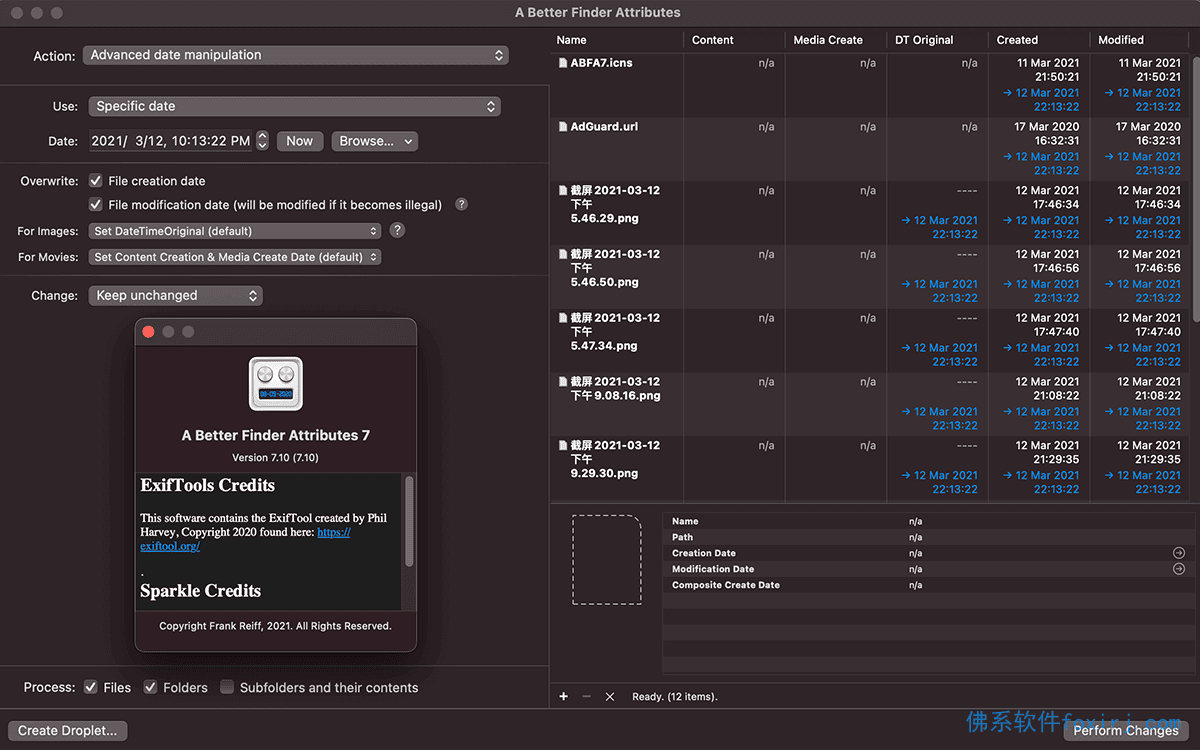Select the file name ending 5.46.29.png

615,204
